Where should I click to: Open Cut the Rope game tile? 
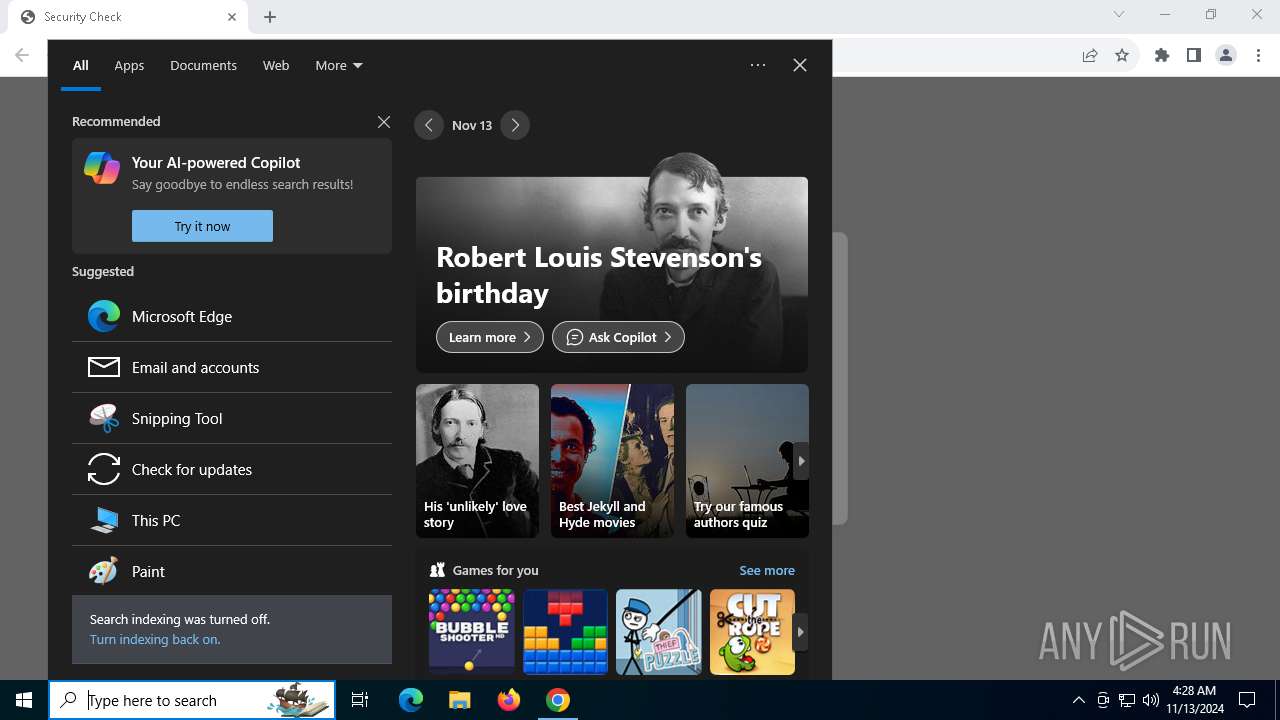[x=752, y=632]
